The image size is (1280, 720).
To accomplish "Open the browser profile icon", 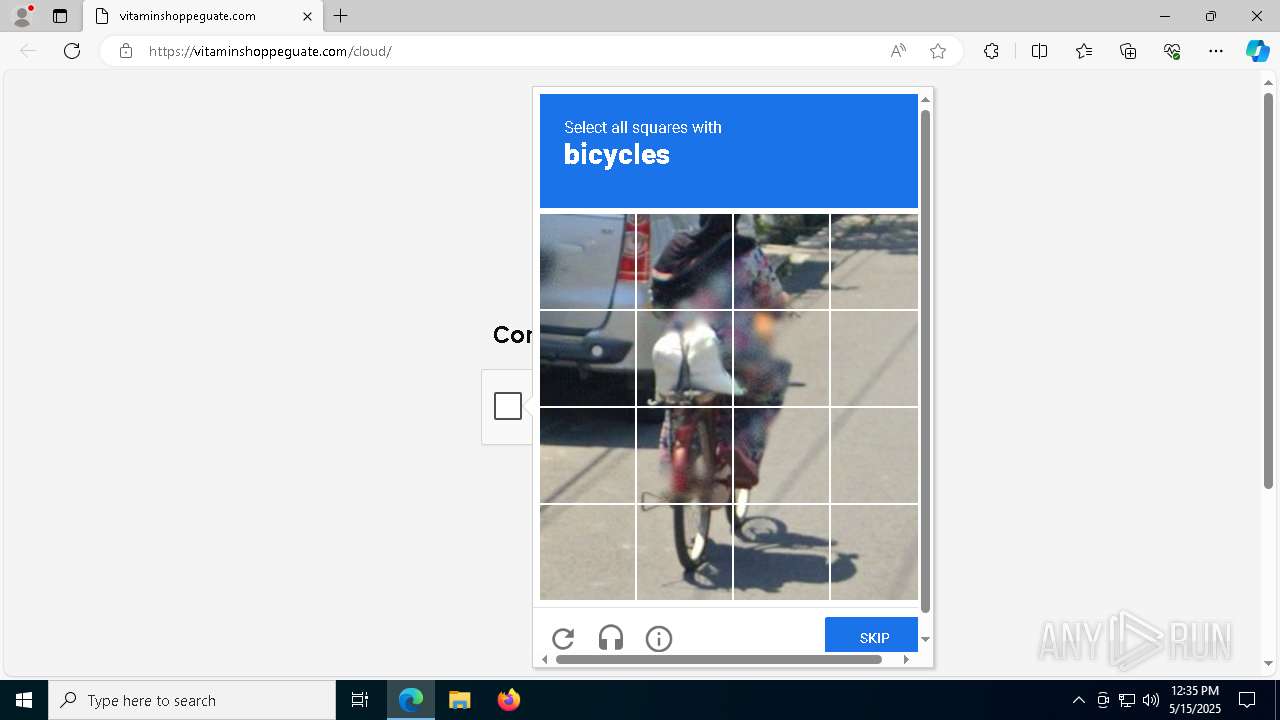I will point(22,16).
